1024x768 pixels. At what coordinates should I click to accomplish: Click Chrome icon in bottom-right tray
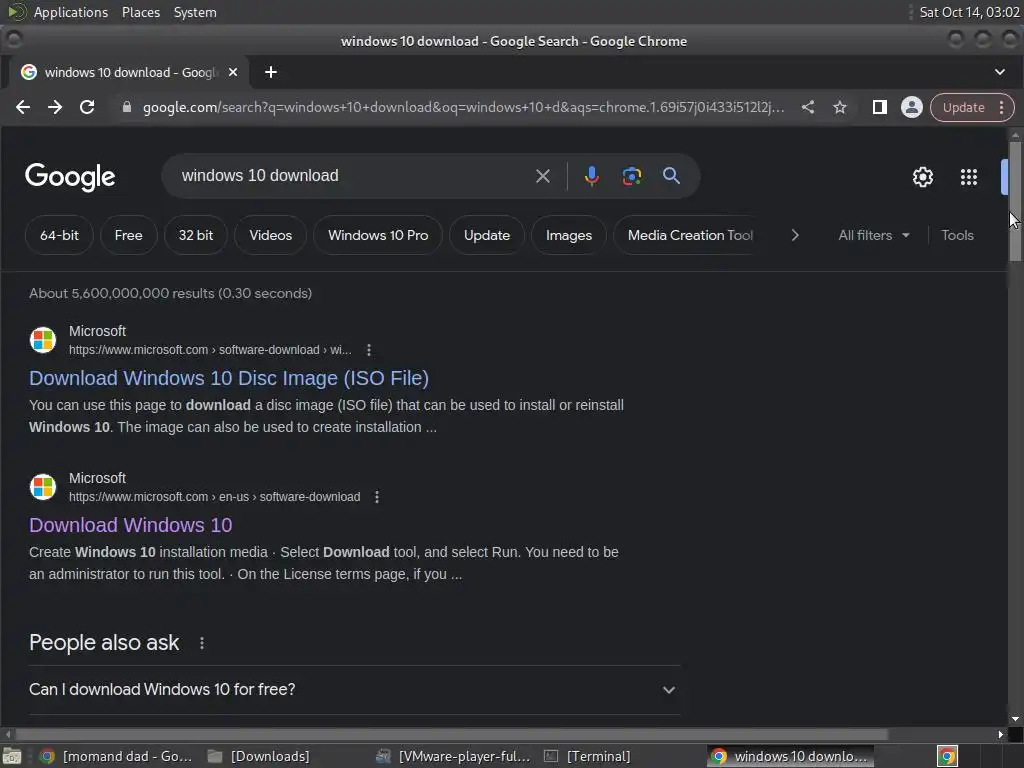[x=947, y=756]
